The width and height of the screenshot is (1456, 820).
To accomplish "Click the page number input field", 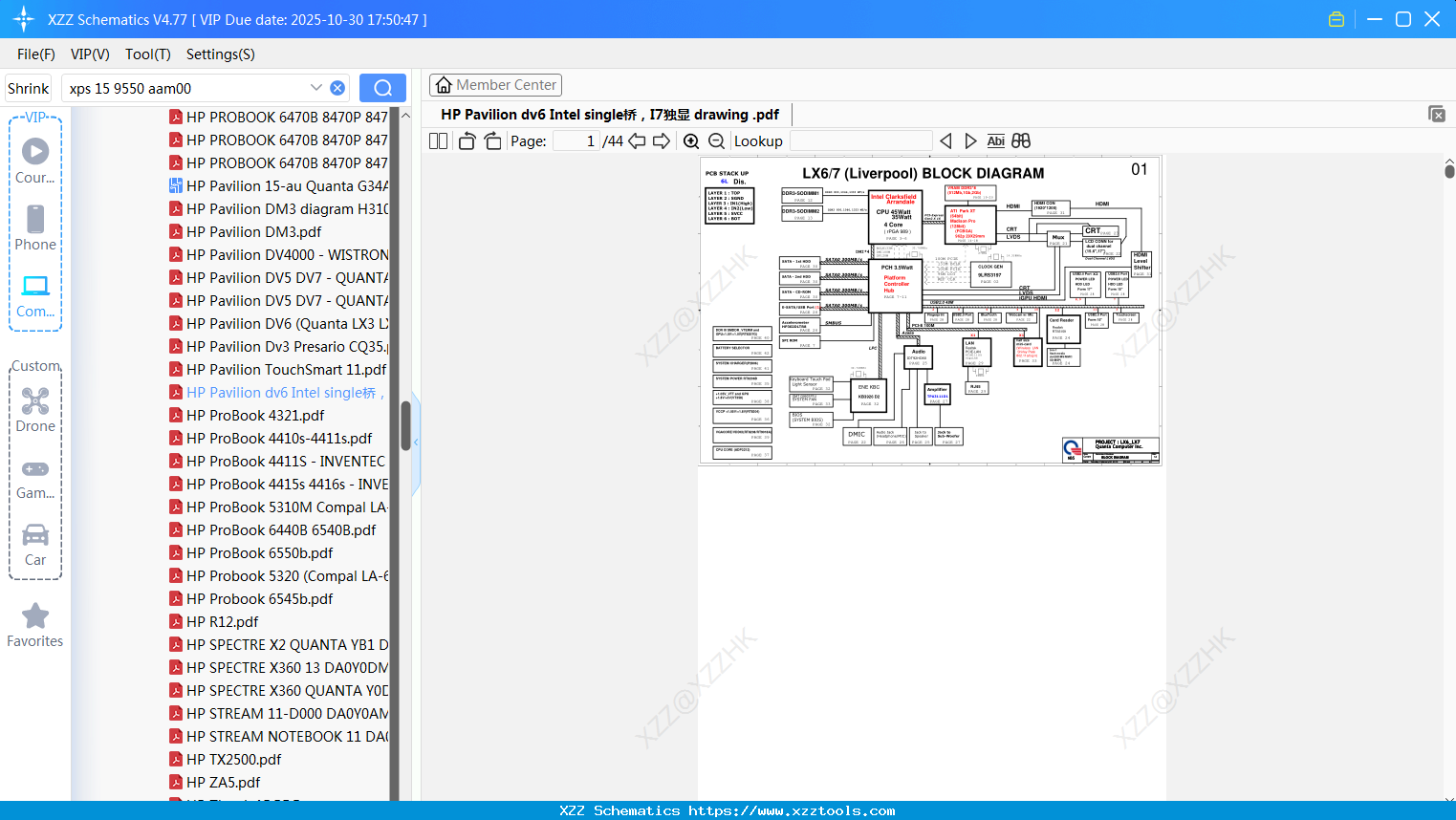I will pyautogui.click(x=576, y=141).
